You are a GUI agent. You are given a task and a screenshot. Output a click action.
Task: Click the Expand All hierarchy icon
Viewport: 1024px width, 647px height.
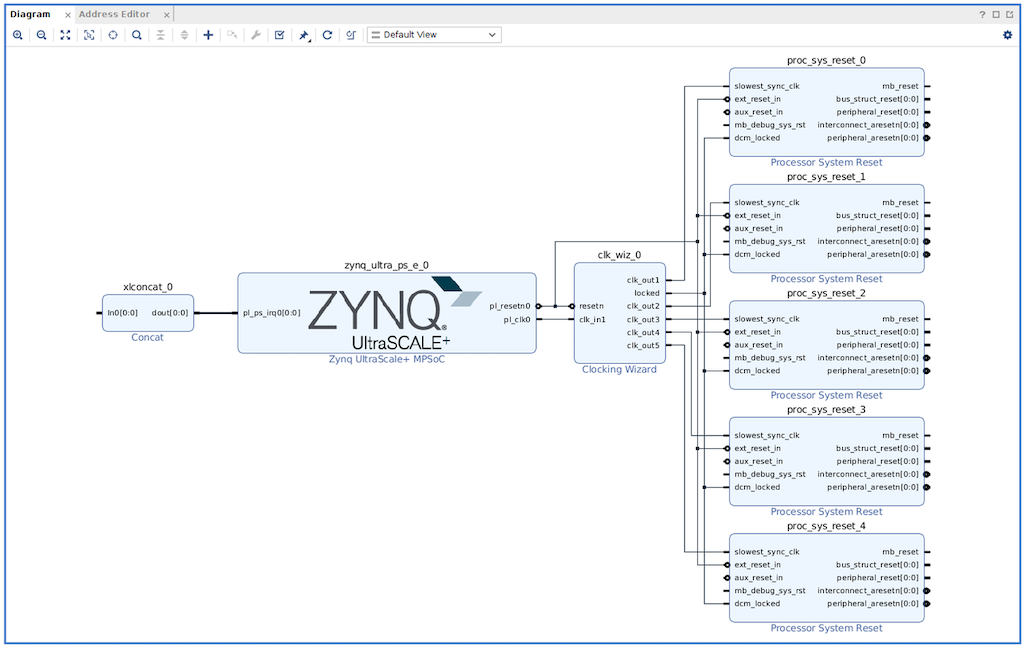click(184, 35)
